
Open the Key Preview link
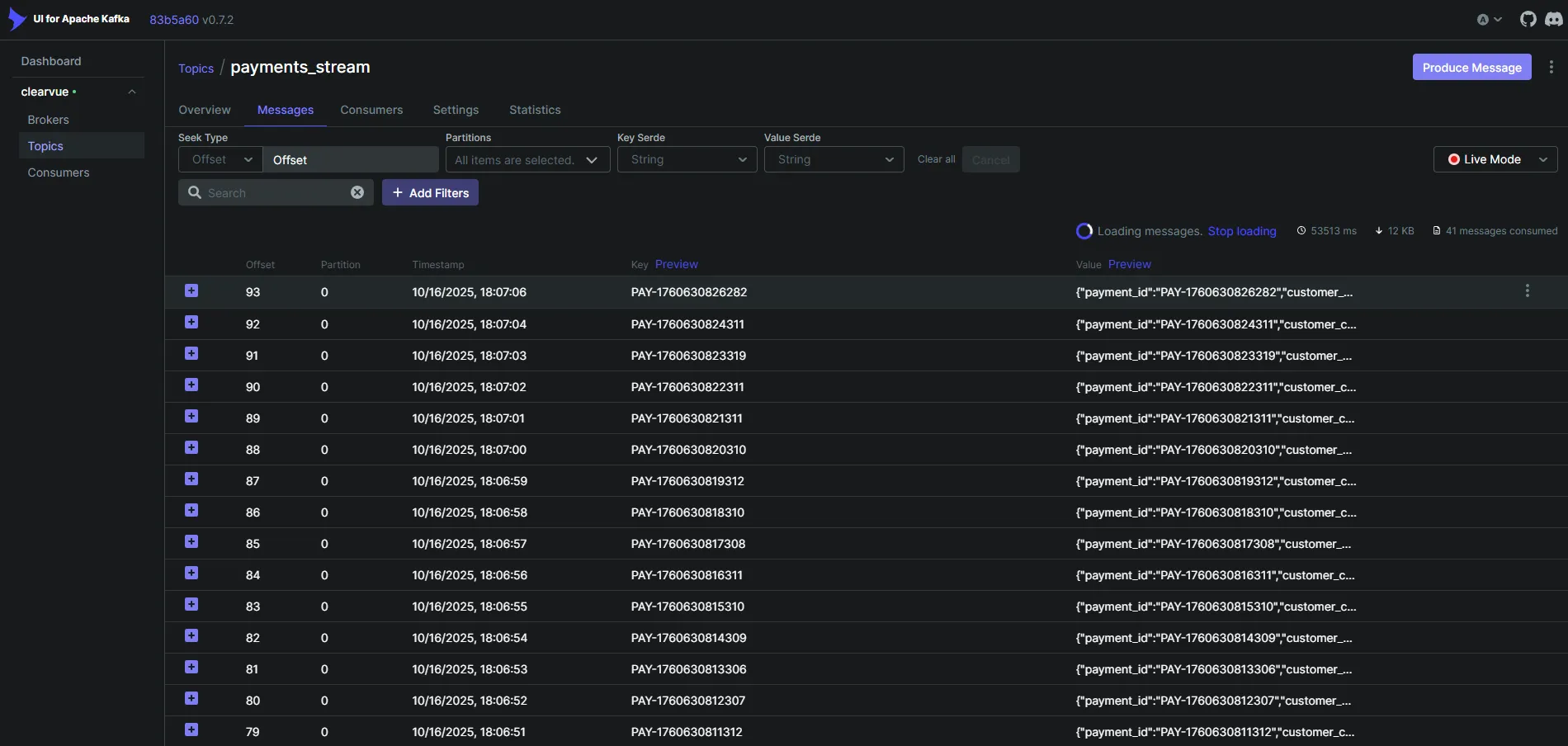click(677, 264)
